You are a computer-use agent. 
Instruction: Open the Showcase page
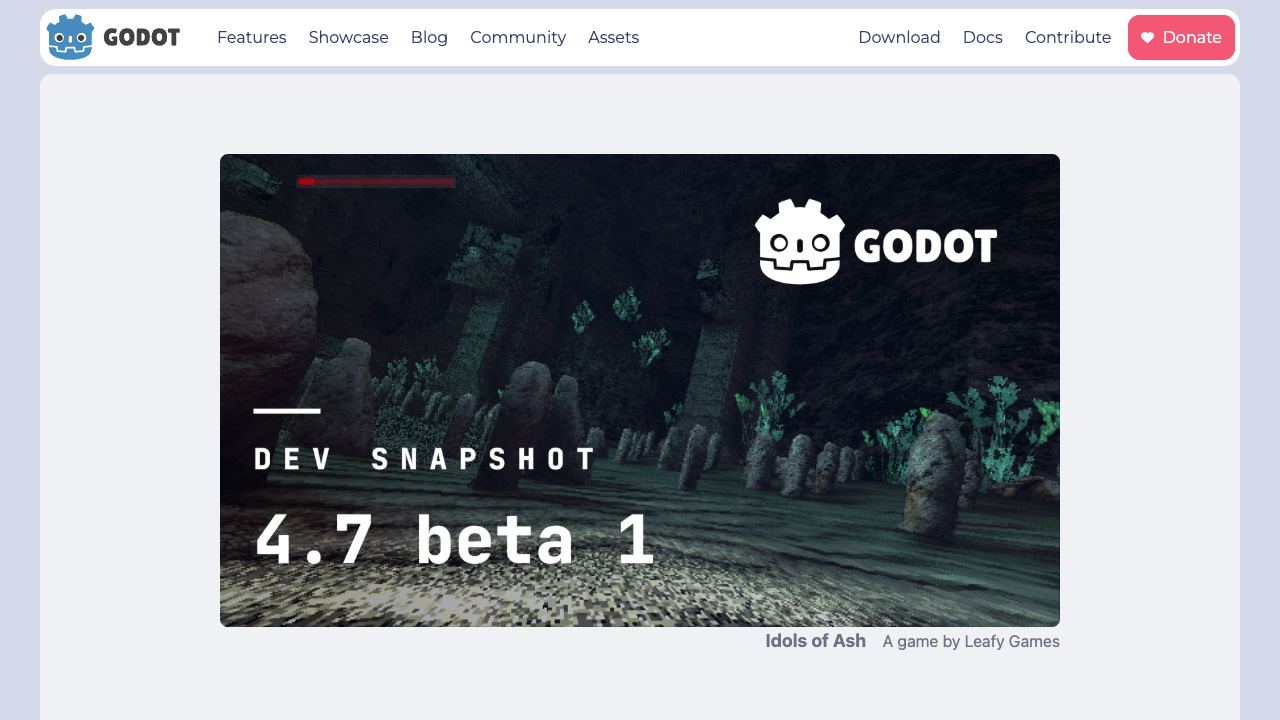coord(348,37)
